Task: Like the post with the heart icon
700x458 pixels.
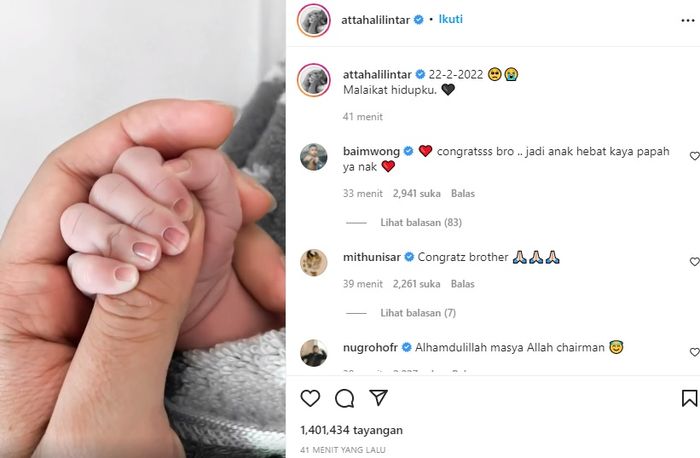Action: pos(310,398)
